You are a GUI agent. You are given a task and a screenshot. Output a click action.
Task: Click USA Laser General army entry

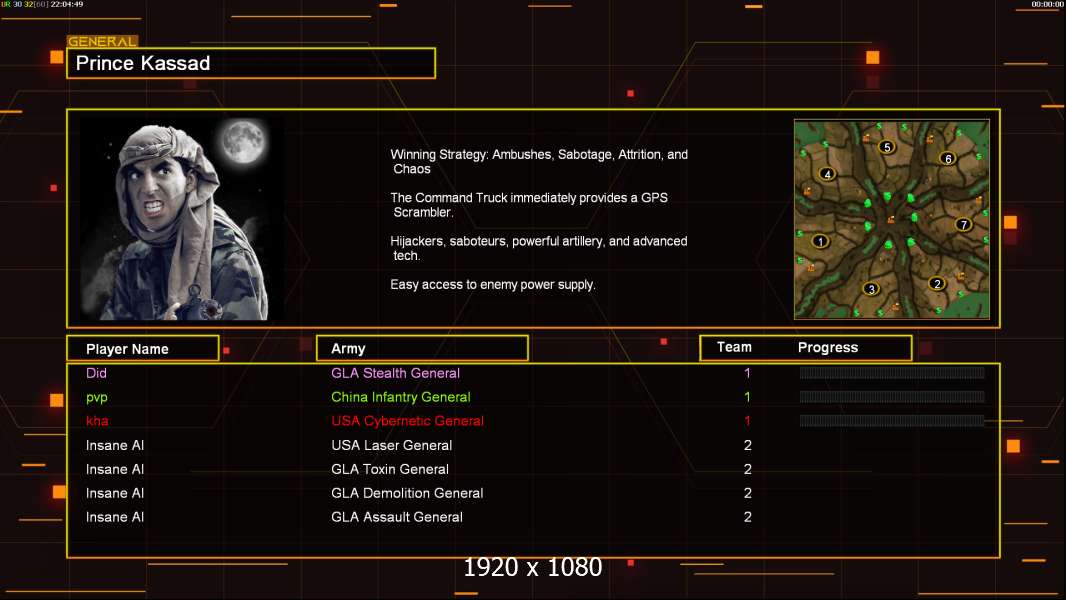[x=392, y=445]
